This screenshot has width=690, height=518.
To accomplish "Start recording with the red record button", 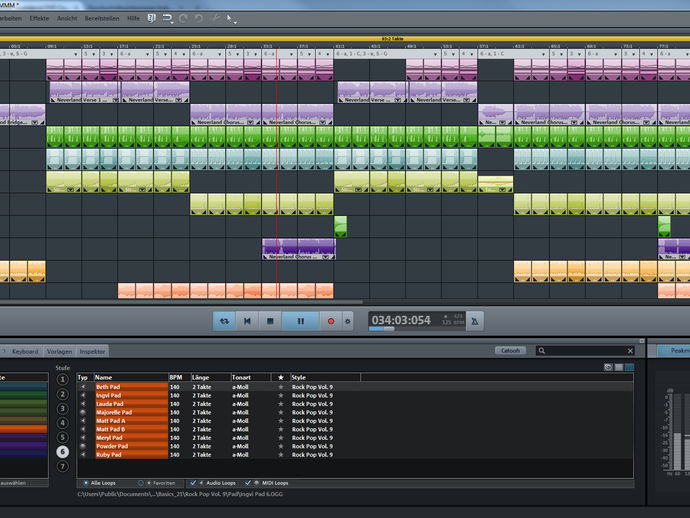I will pyautogui.click(x=331, y=321).
